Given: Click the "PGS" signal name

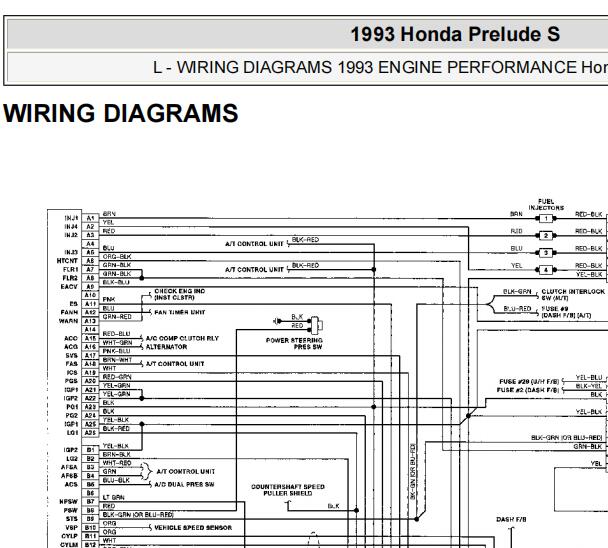Looking at the screenshot, I should point(72,381).
